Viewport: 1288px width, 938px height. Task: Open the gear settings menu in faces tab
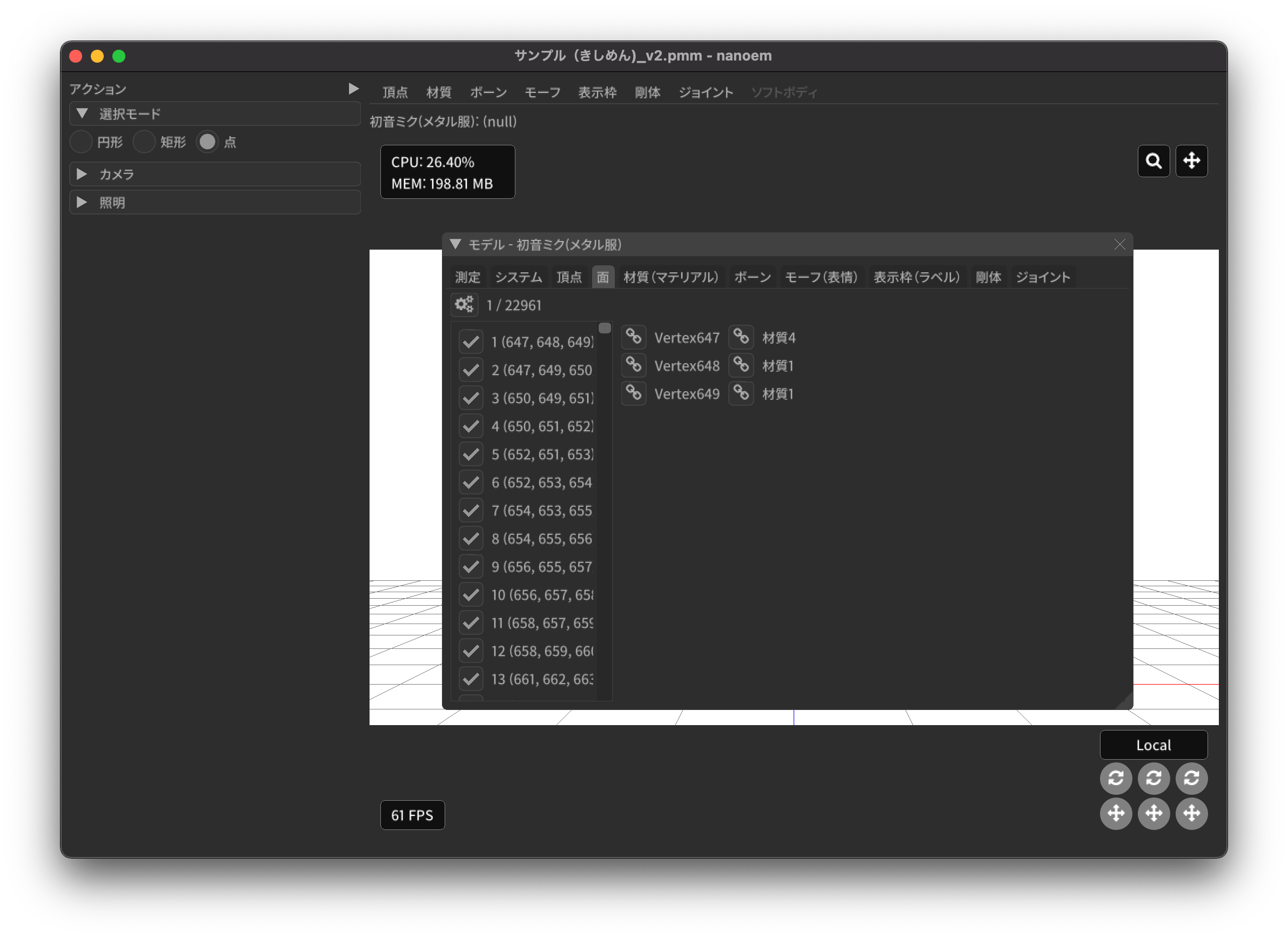464,305
